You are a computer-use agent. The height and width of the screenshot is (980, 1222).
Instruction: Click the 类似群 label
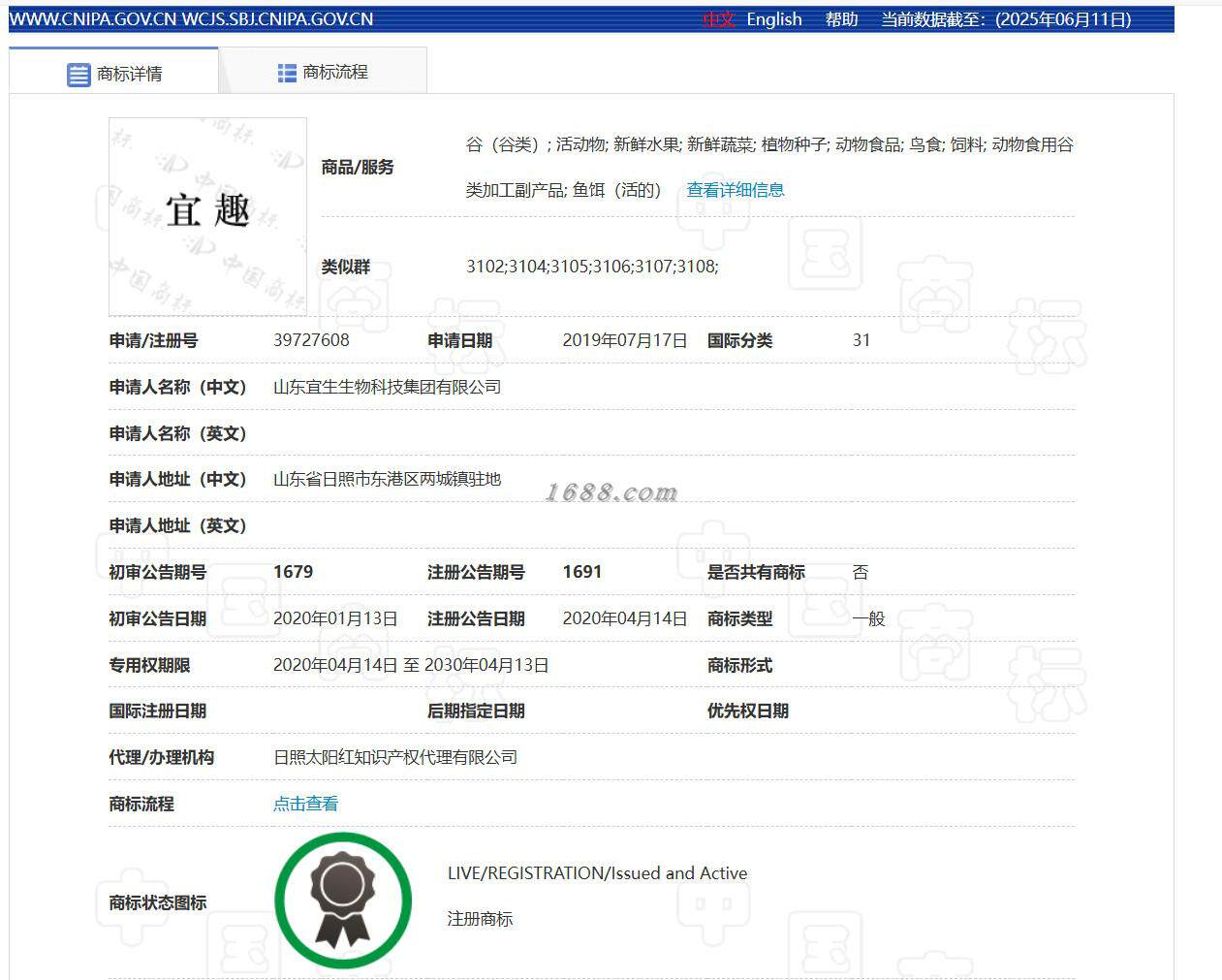(x=346, y=267)
